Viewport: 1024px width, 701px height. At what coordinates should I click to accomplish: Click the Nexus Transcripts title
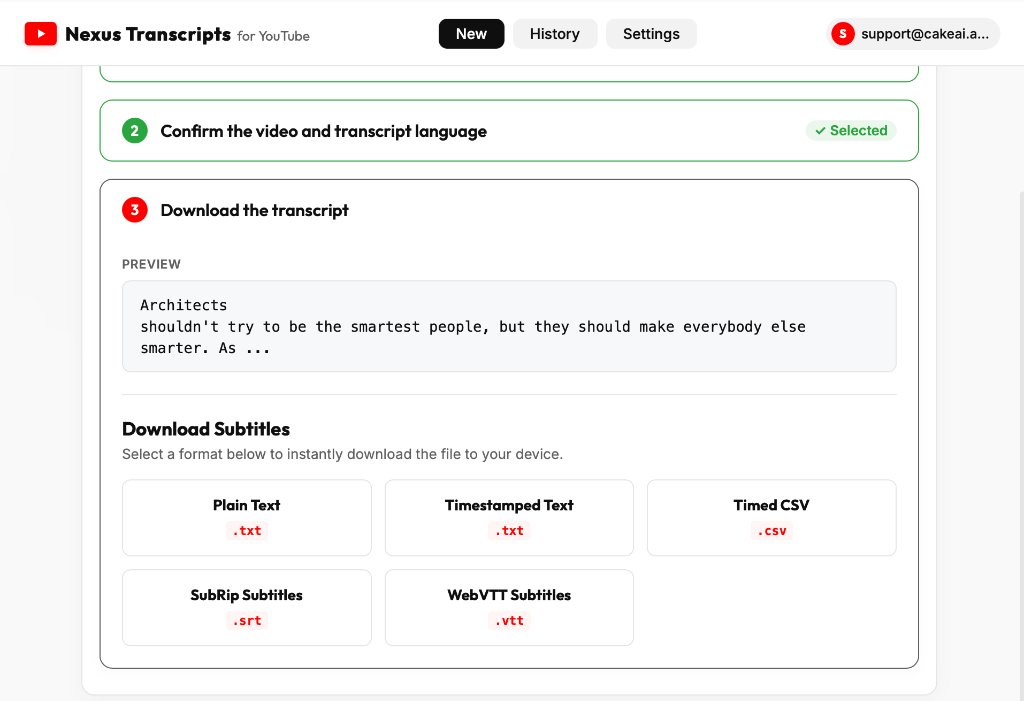click(x=148, y=34)
